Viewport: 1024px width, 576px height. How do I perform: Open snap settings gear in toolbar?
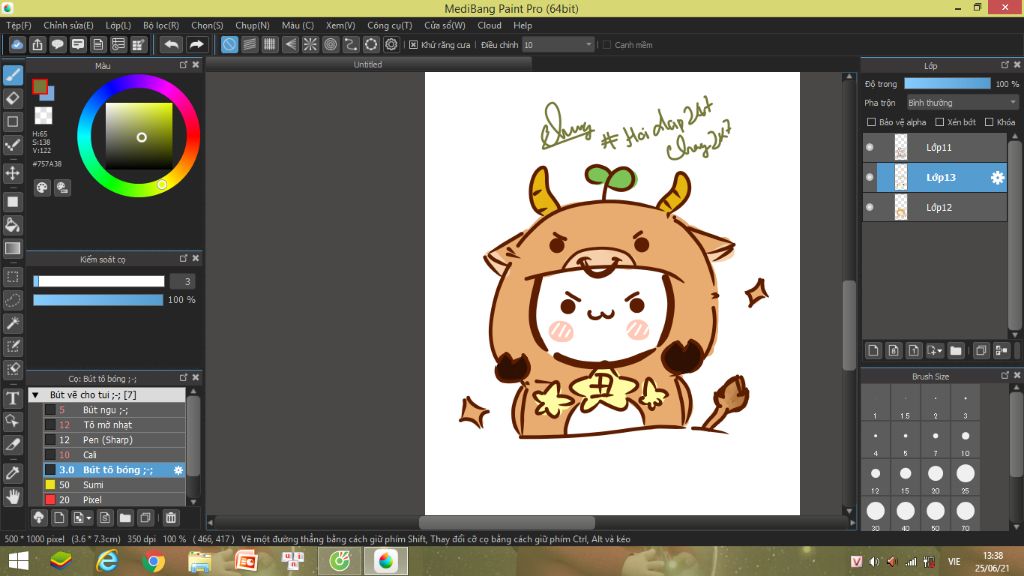point(391,44)
